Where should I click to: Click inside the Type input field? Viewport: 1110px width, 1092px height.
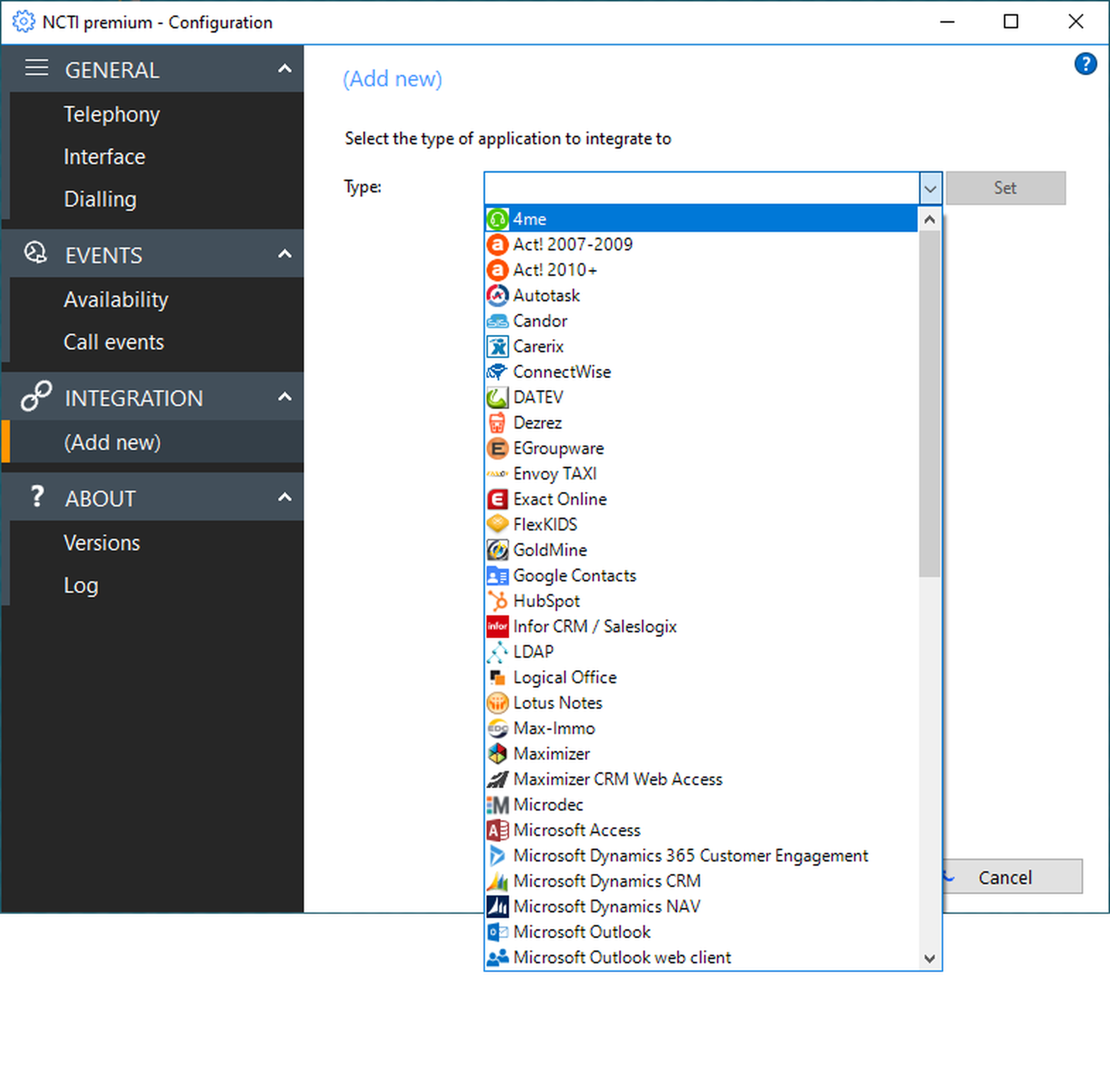(x=700, y=188)
